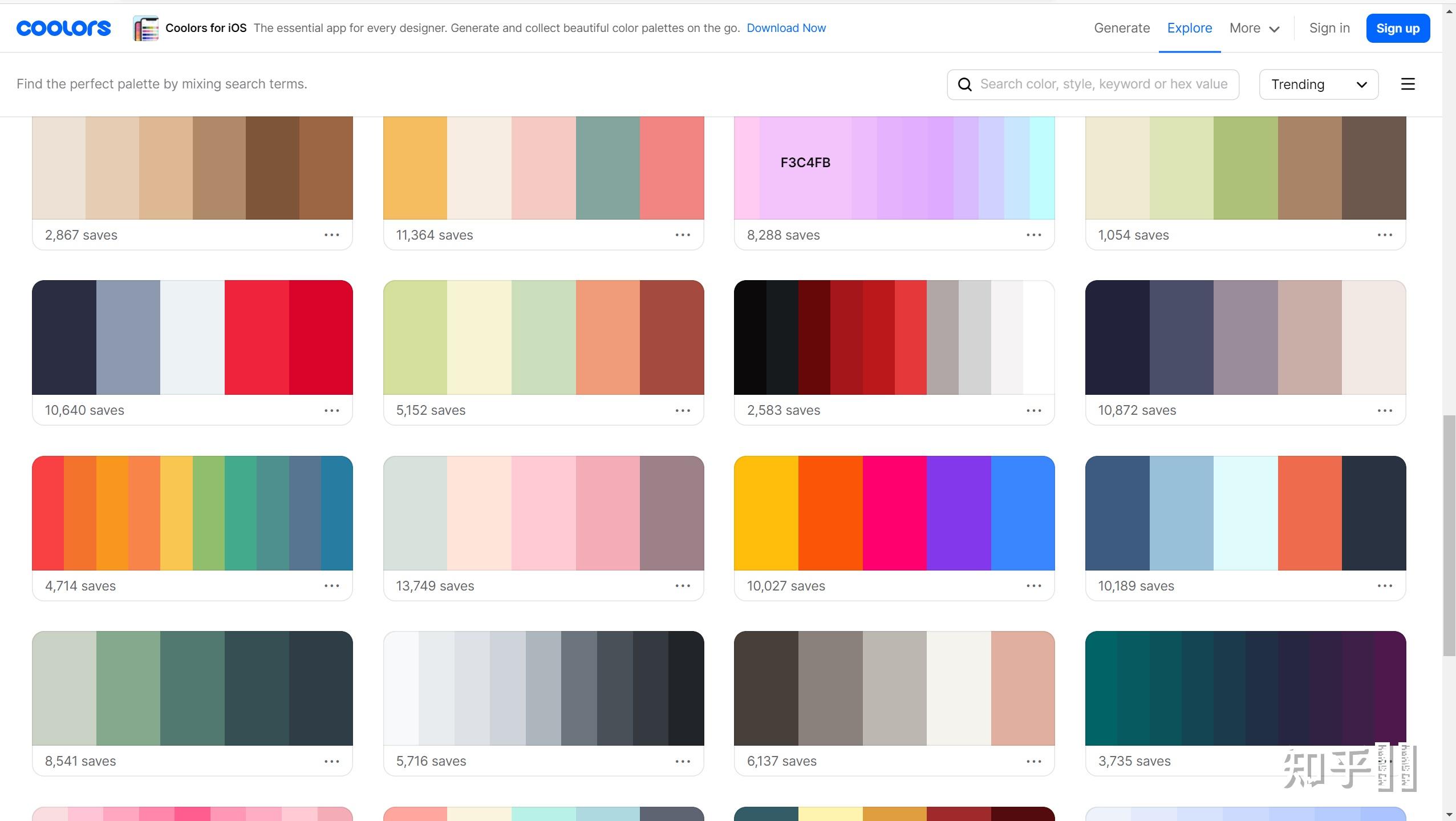The width and height of the screenshot is (1456, 821).
Task: Click the Sign in link
Action: point(1329,28)
